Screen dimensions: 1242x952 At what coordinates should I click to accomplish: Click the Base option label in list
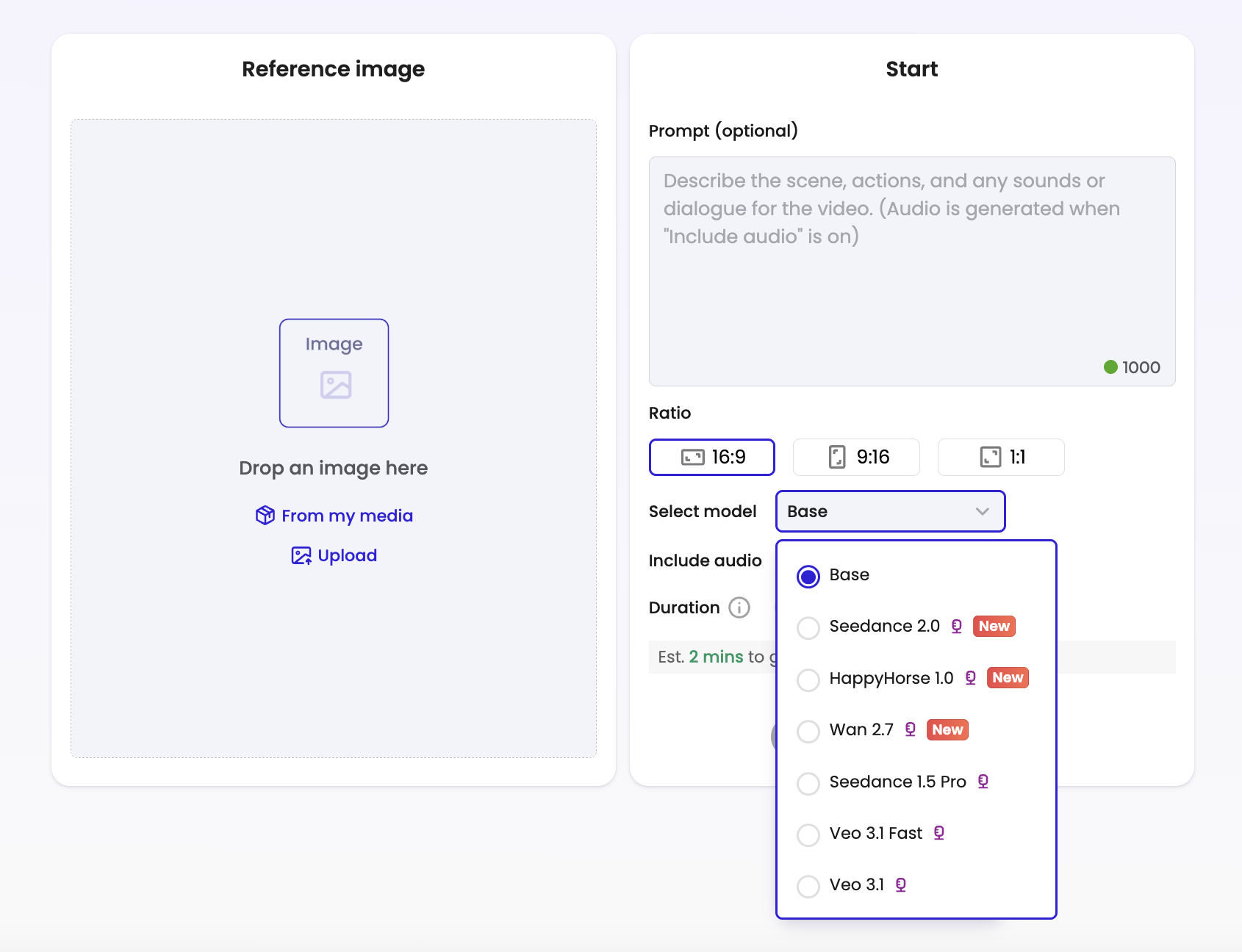pyautogui.click(x=850, y=574)
